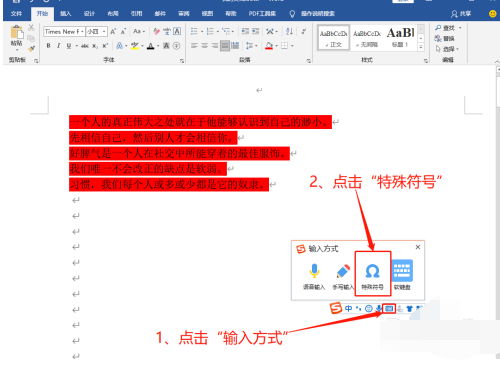
Task: Toggle strikethrough formatting
Action: tap(85, 46)
